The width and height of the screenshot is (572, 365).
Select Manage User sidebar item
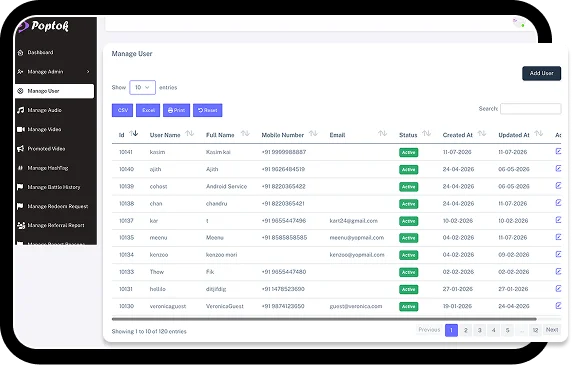[55, 91]
